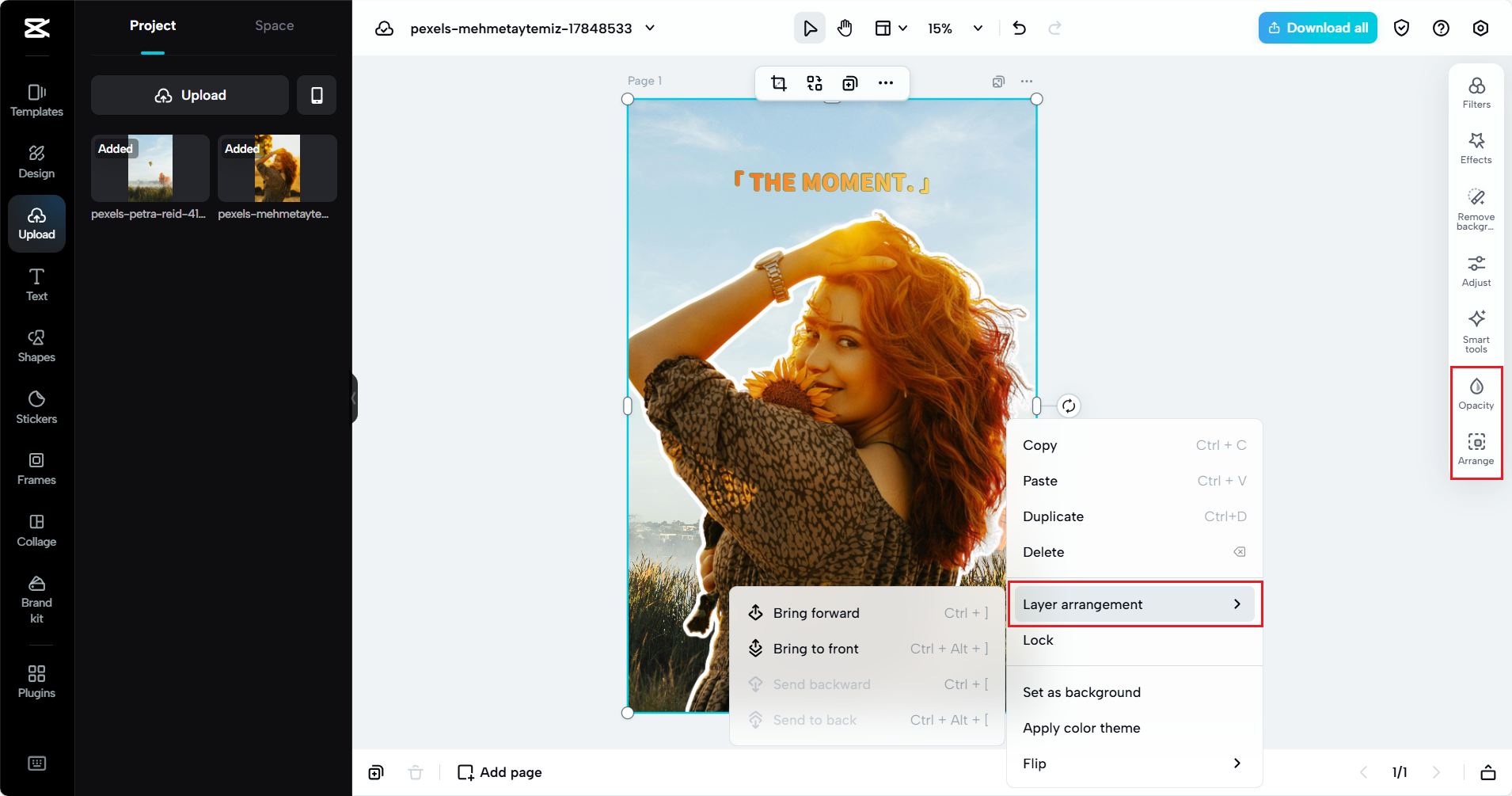1512x796 pixels.
Task: Open the Filters panel
Action: pos(1476,93)
